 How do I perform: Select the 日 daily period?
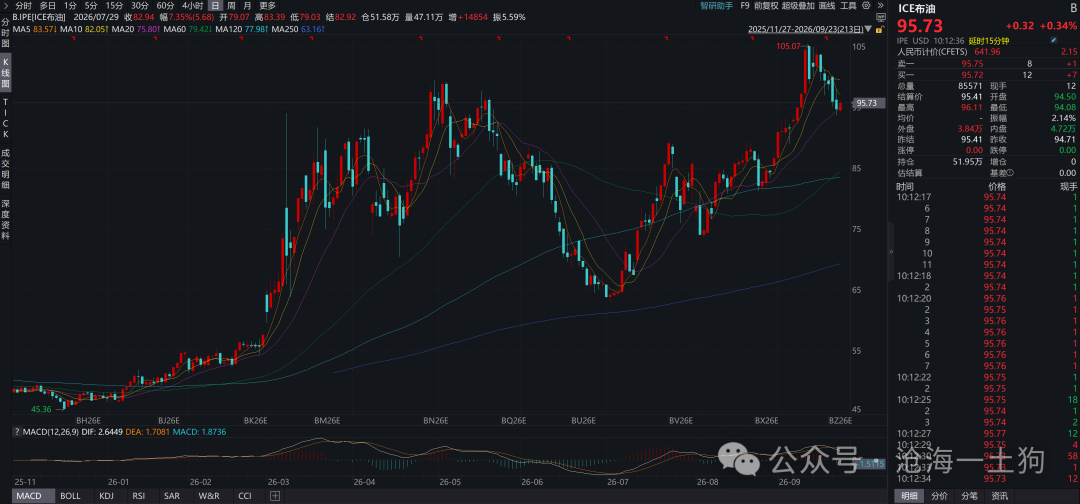point(215,5)
